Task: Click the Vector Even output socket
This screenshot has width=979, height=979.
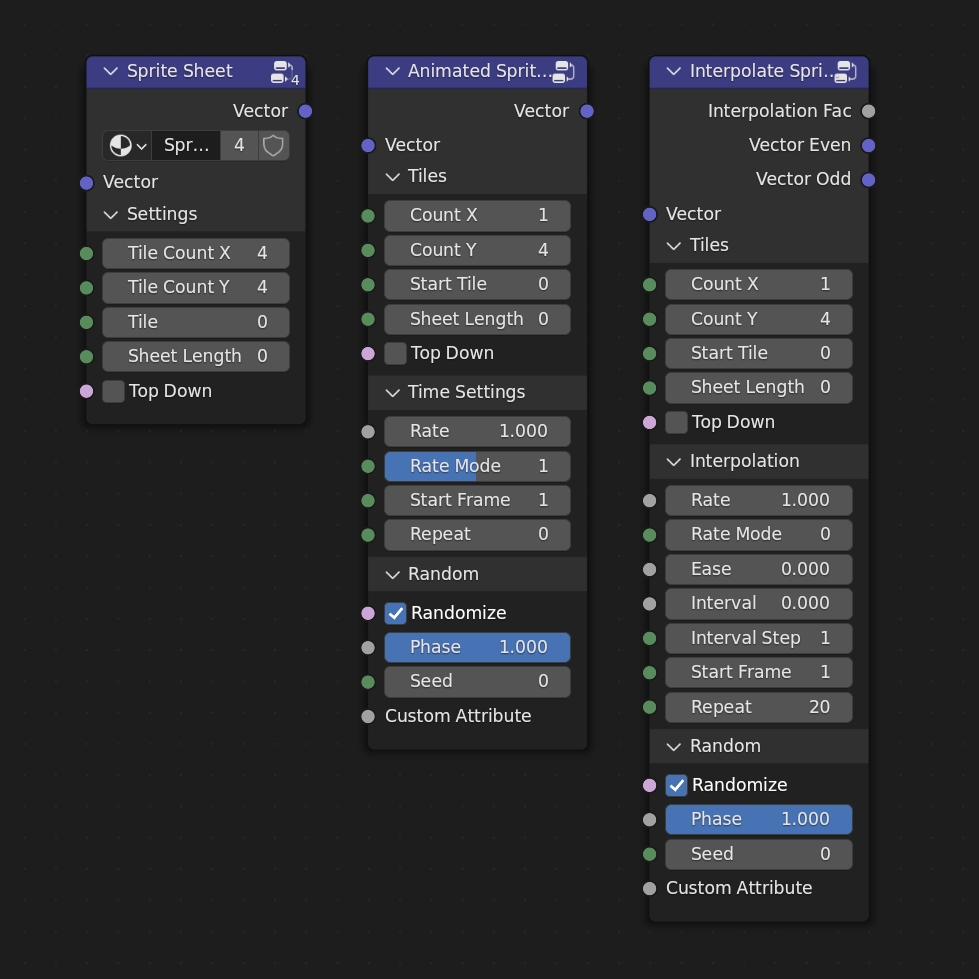Action: (x=868, y=145)
